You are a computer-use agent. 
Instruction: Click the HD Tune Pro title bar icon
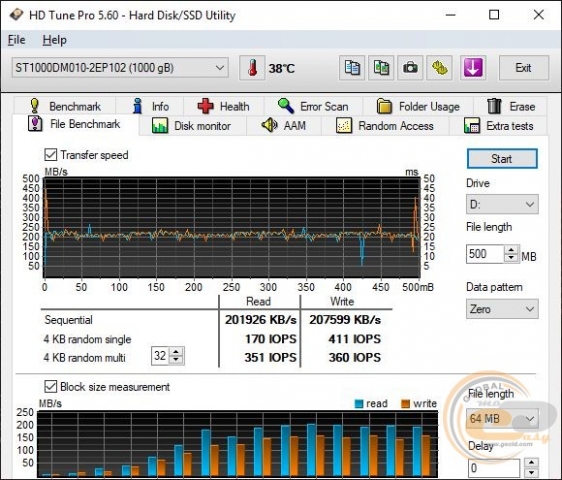[16, 15]
